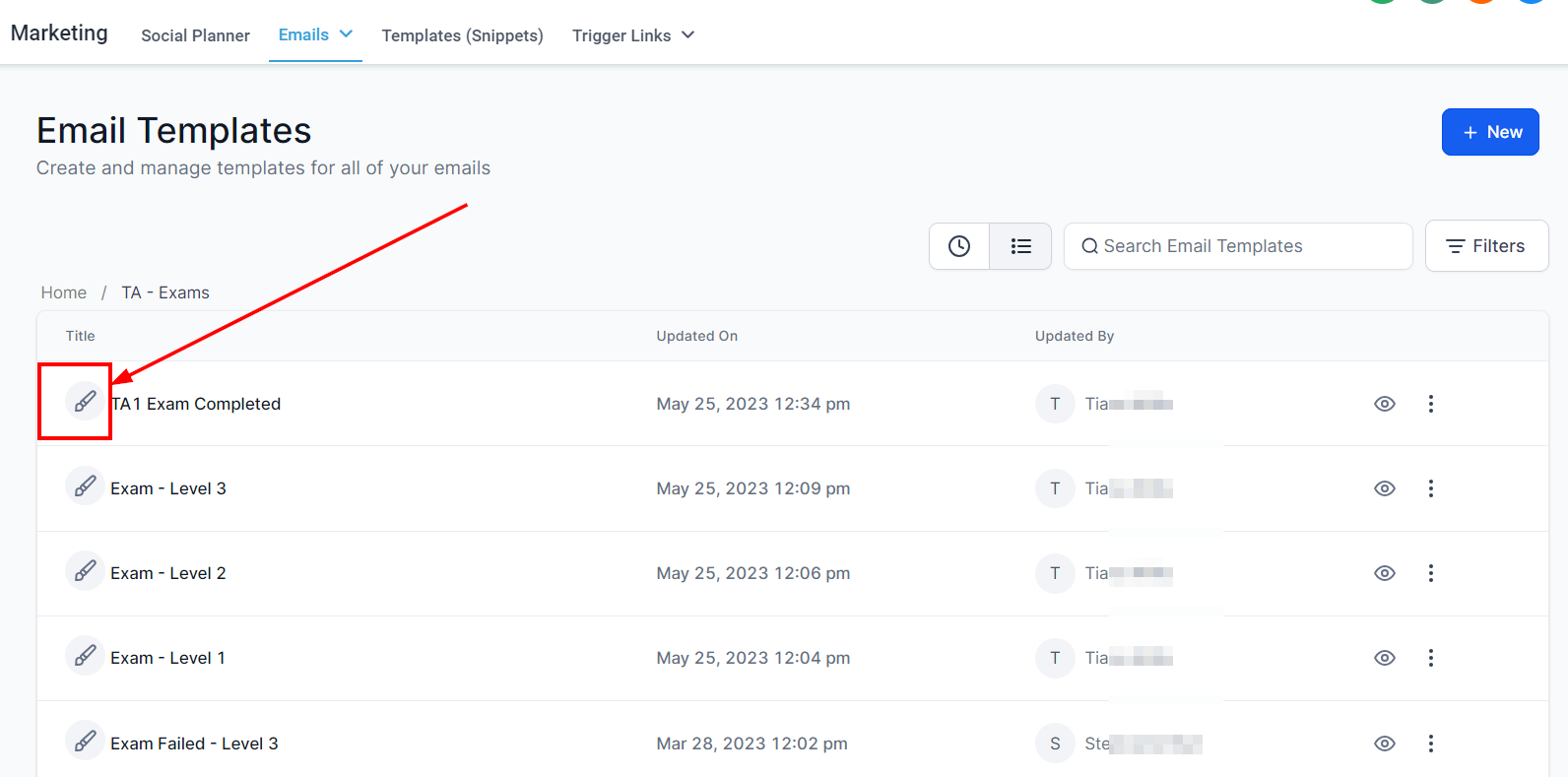Screen dimensions: 1568x777
Task: Click the T avatar in TA1 Exam Completed row
Action: point(1055,404)
